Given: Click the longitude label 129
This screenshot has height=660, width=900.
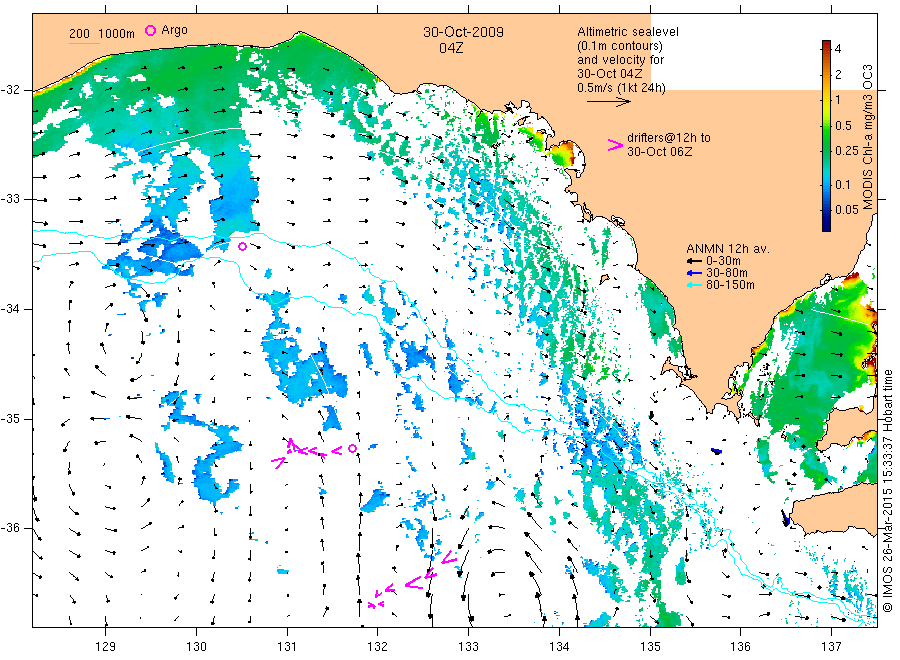Looking at the screenshot, I should pyautogui.click(x=106, y=647).
